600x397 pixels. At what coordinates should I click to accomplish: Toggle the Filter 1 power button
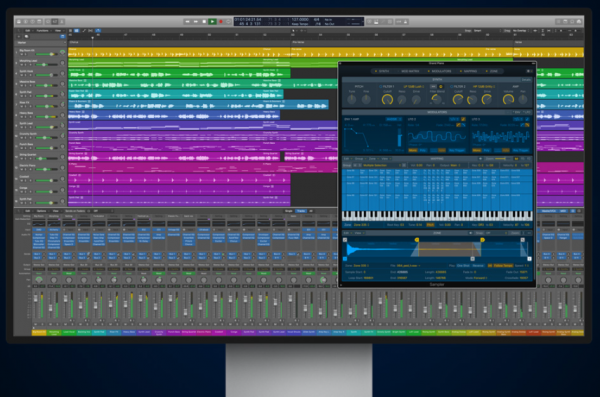click(381, 87)
